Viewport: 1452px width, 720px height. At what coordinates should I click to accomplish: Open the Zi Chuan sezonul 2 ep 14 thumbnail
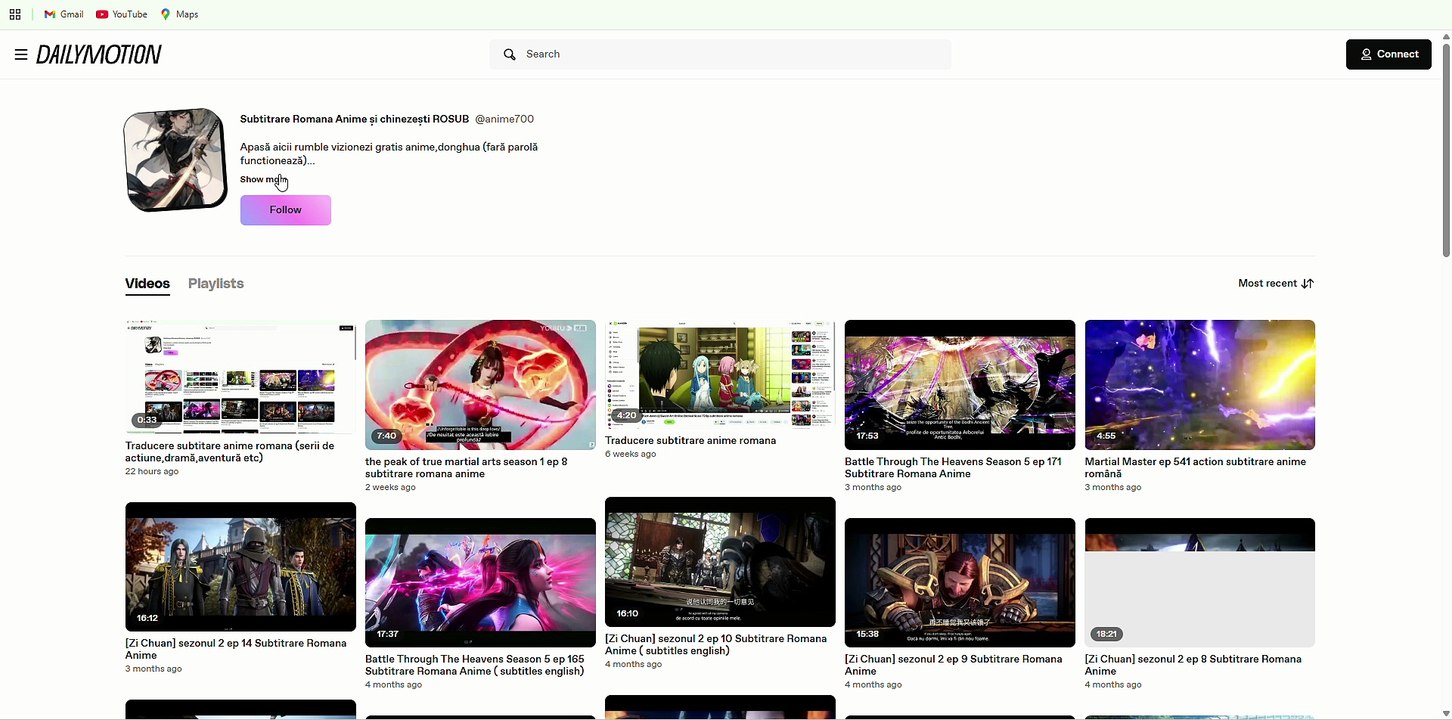[x=240, y=566]
